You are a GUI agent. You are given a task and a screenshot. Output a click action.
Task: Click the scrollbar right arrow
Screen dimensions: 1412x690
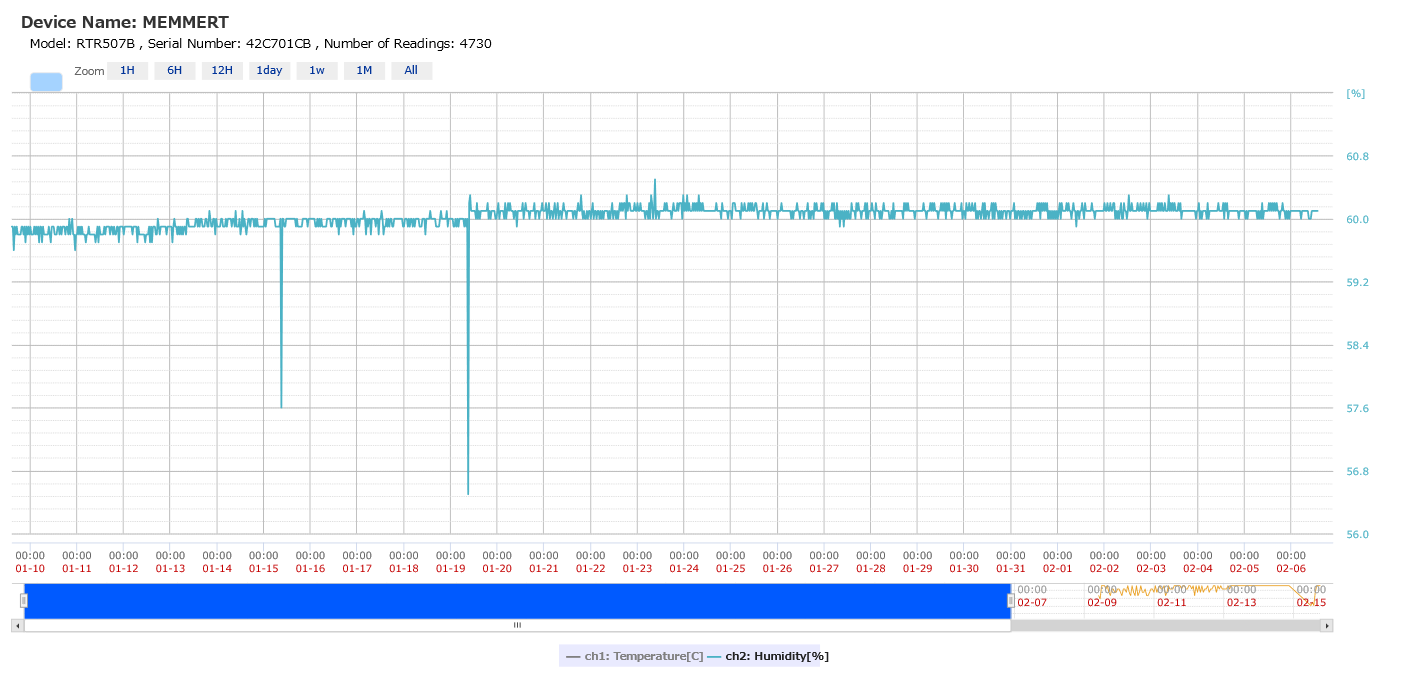click(x=1327, y=626)
